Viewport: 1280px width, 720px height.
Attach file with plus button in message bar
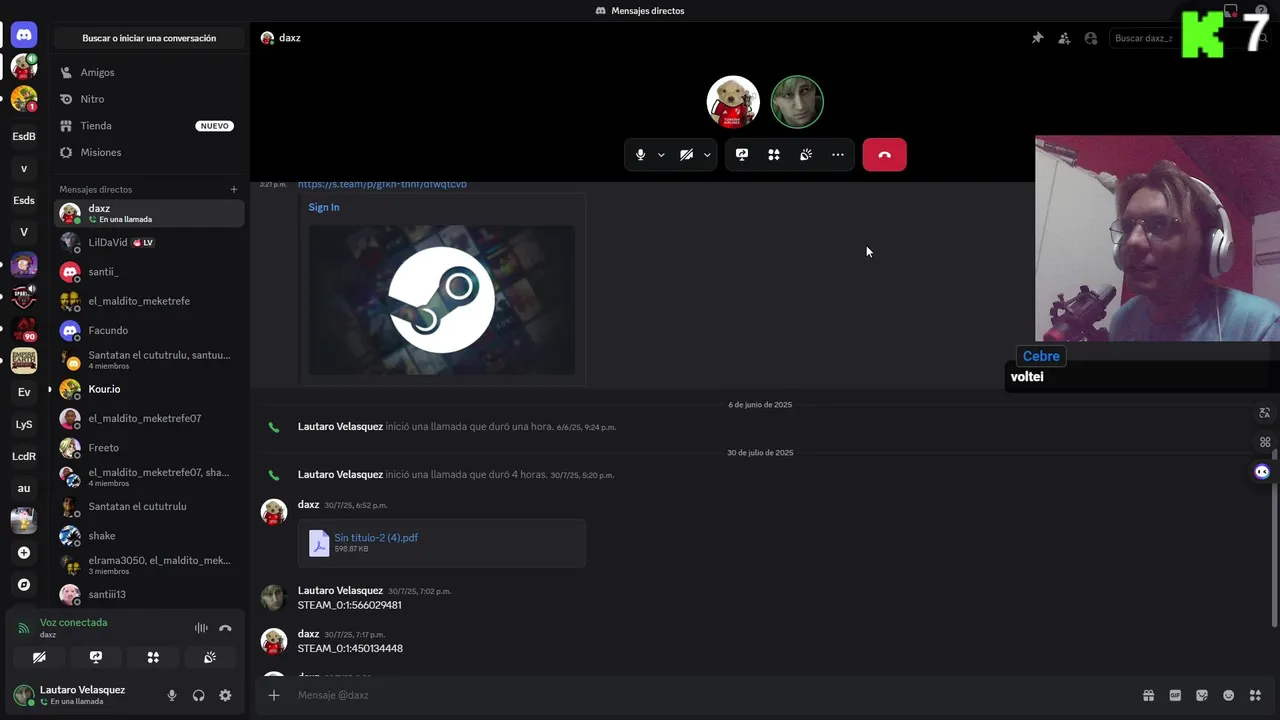pyautogui.click(x=274, y=695)
